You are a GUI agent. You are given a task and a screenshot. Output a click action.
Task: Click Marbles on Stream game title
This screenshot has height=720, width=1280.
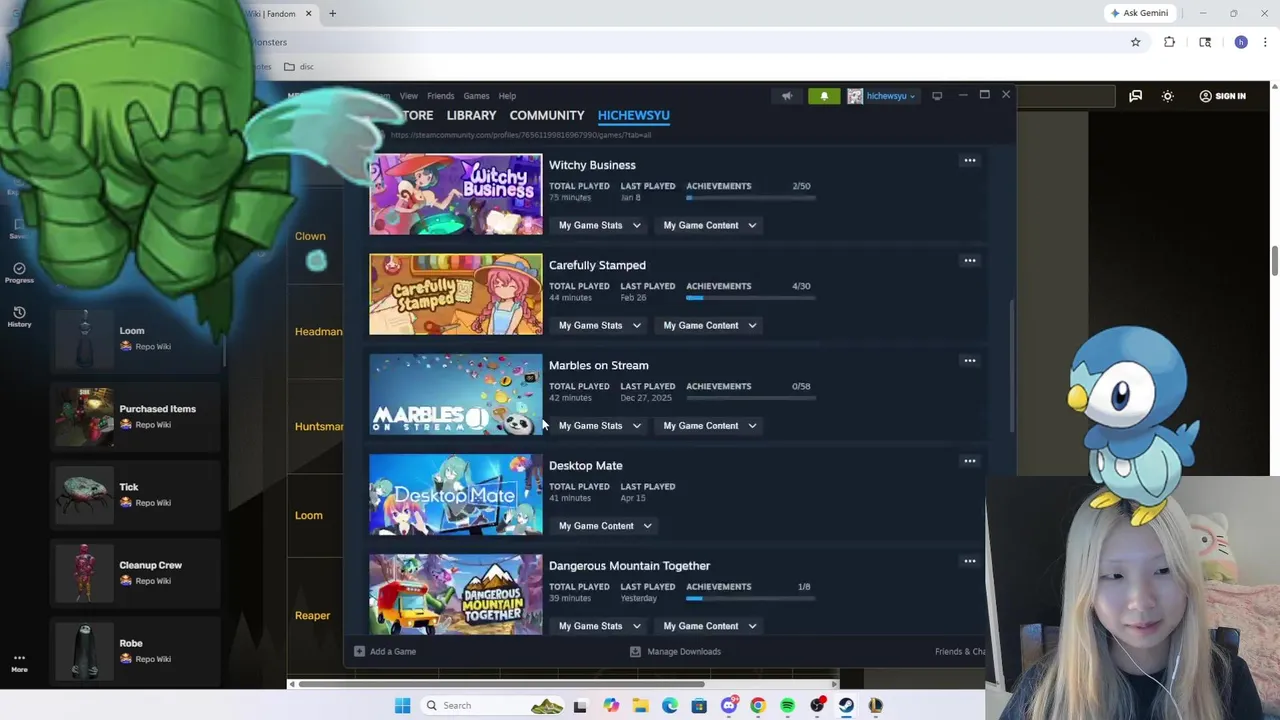point(598,365)
